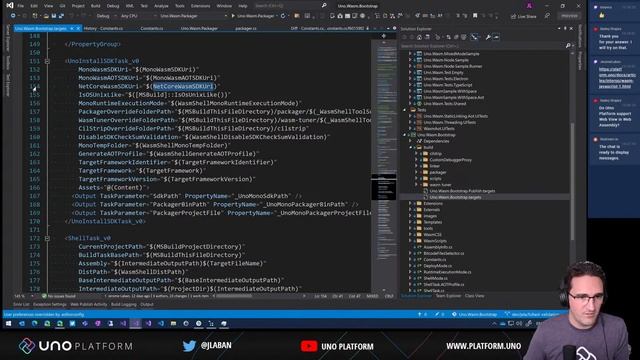
Task: Open the Tools menu
Action: [180, 6]
